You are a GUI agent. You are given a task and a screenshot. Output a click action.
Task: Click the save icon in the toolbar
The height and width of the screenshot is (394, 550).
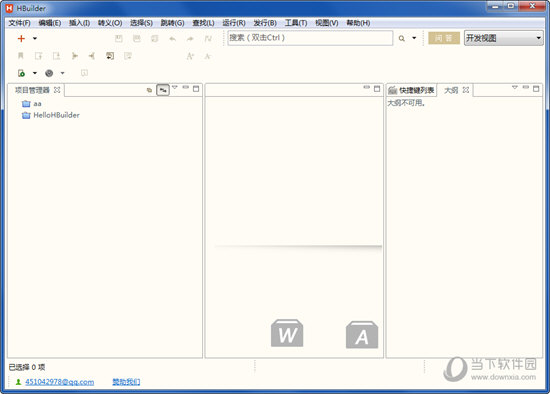pyautogui.click(x=119, y=39)
